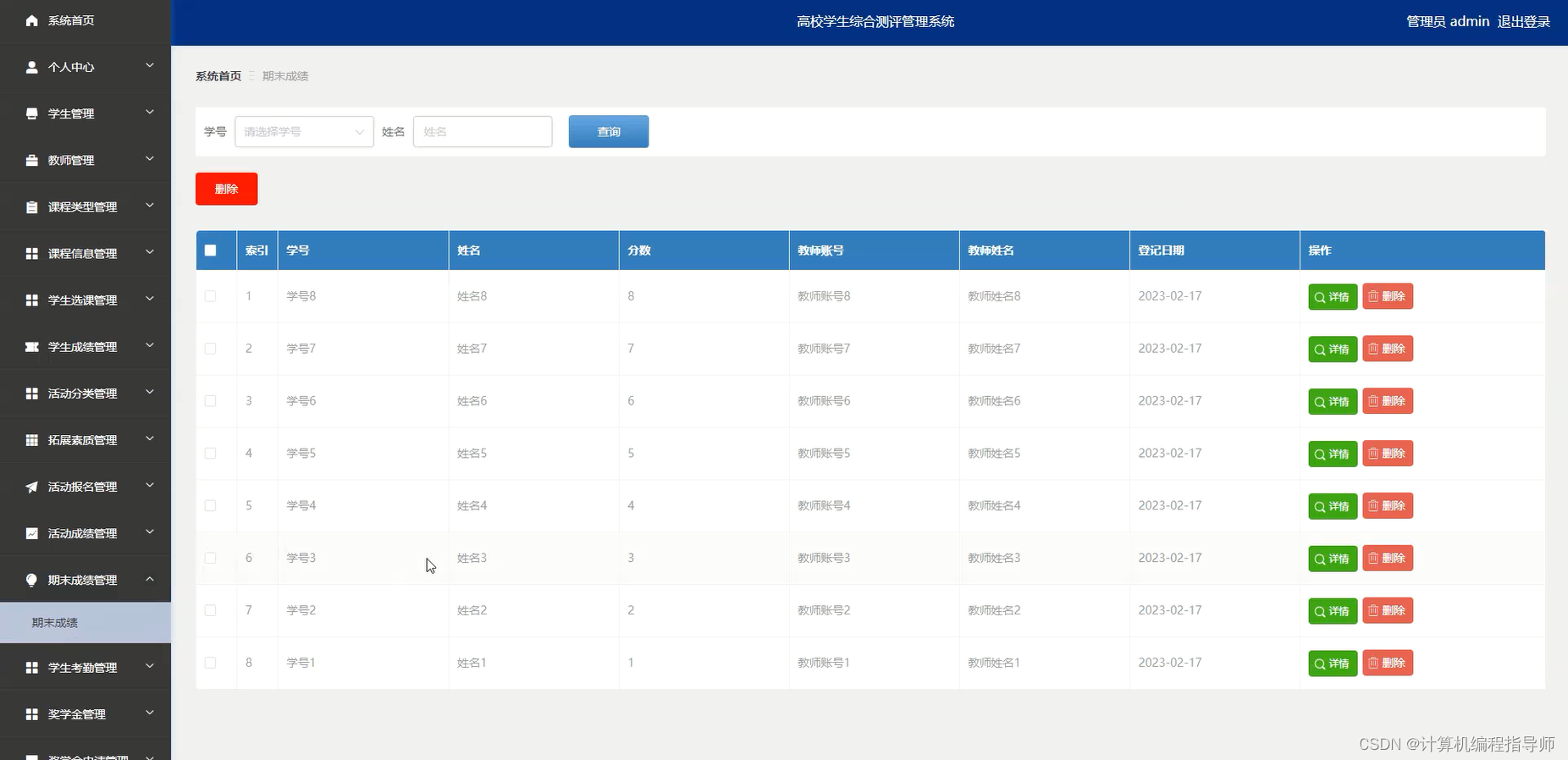The image size is (1568, 760).
Task: Open 学生成绩管理 in the sidebar
Action: (x=86, y=347)
